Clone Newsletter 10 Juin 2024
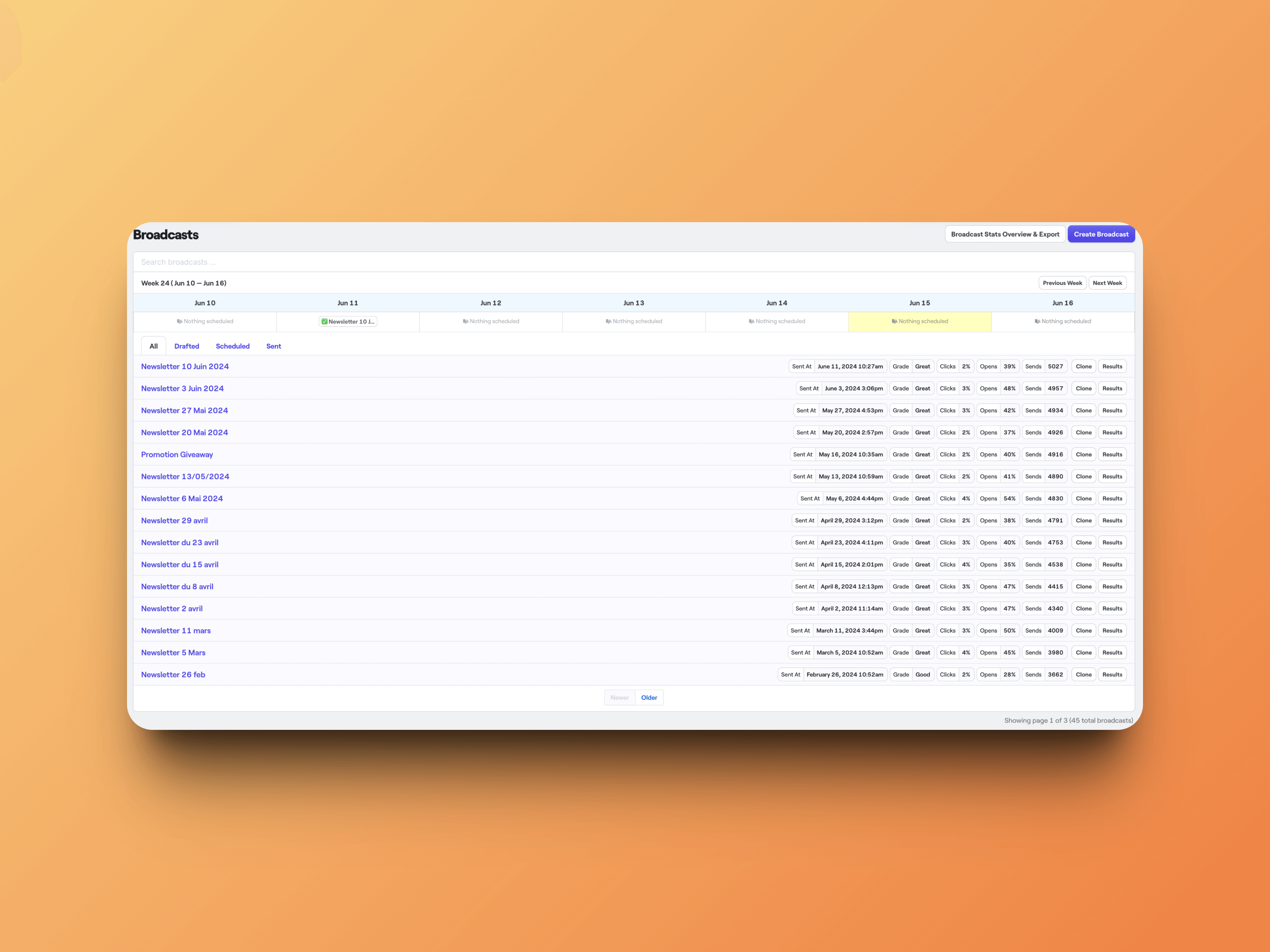The height and width of the screenshot is (952, 1270). 1083,367
